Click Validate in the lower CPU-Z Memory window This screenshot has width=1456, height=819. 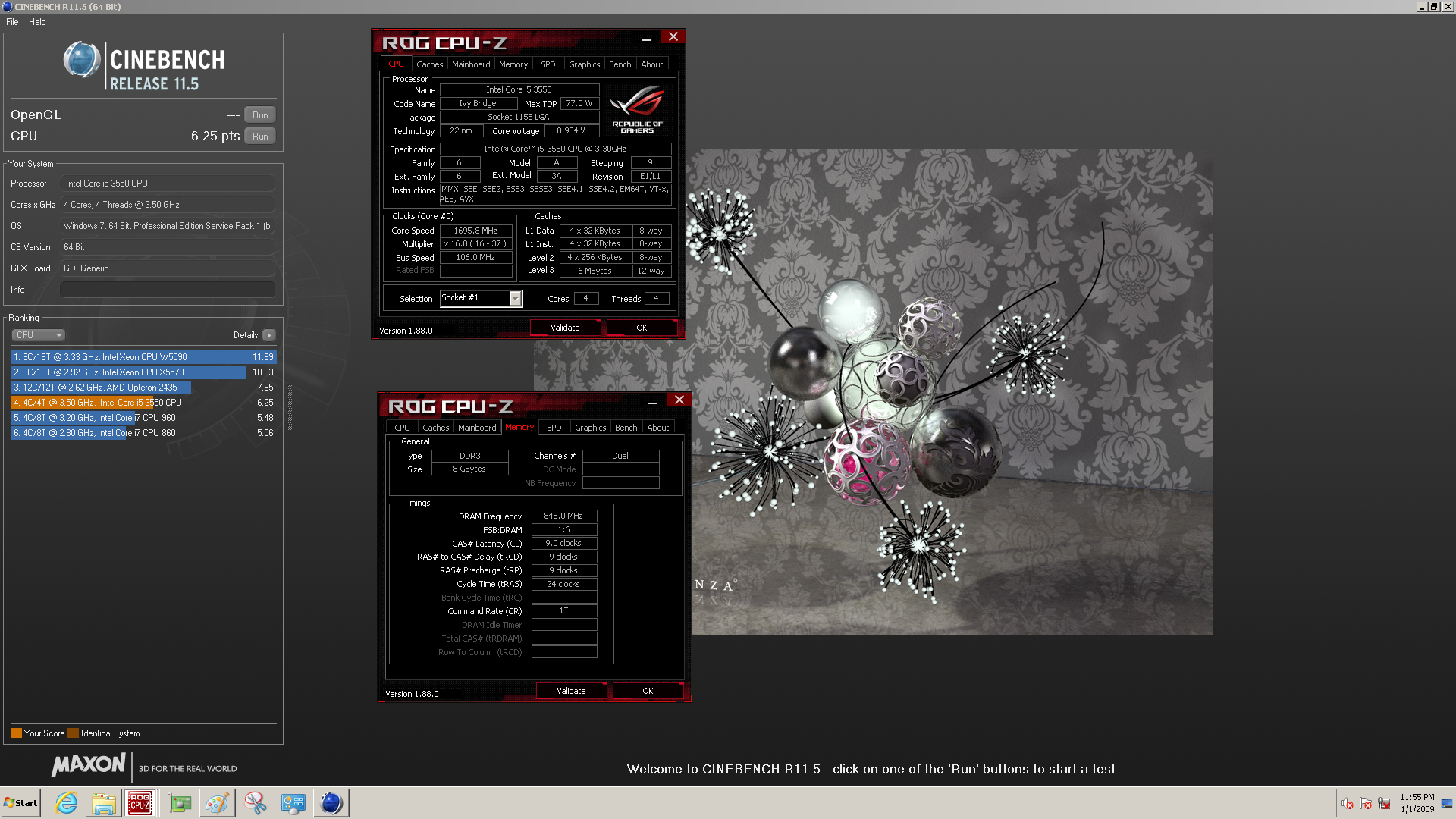[571, 691]
